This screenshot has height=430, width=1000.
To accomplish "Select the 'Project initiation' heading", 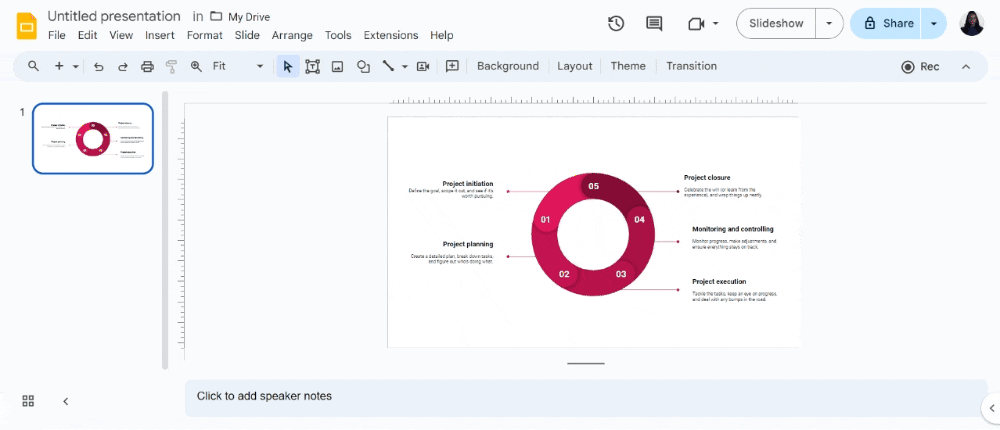I will (468, 184).
